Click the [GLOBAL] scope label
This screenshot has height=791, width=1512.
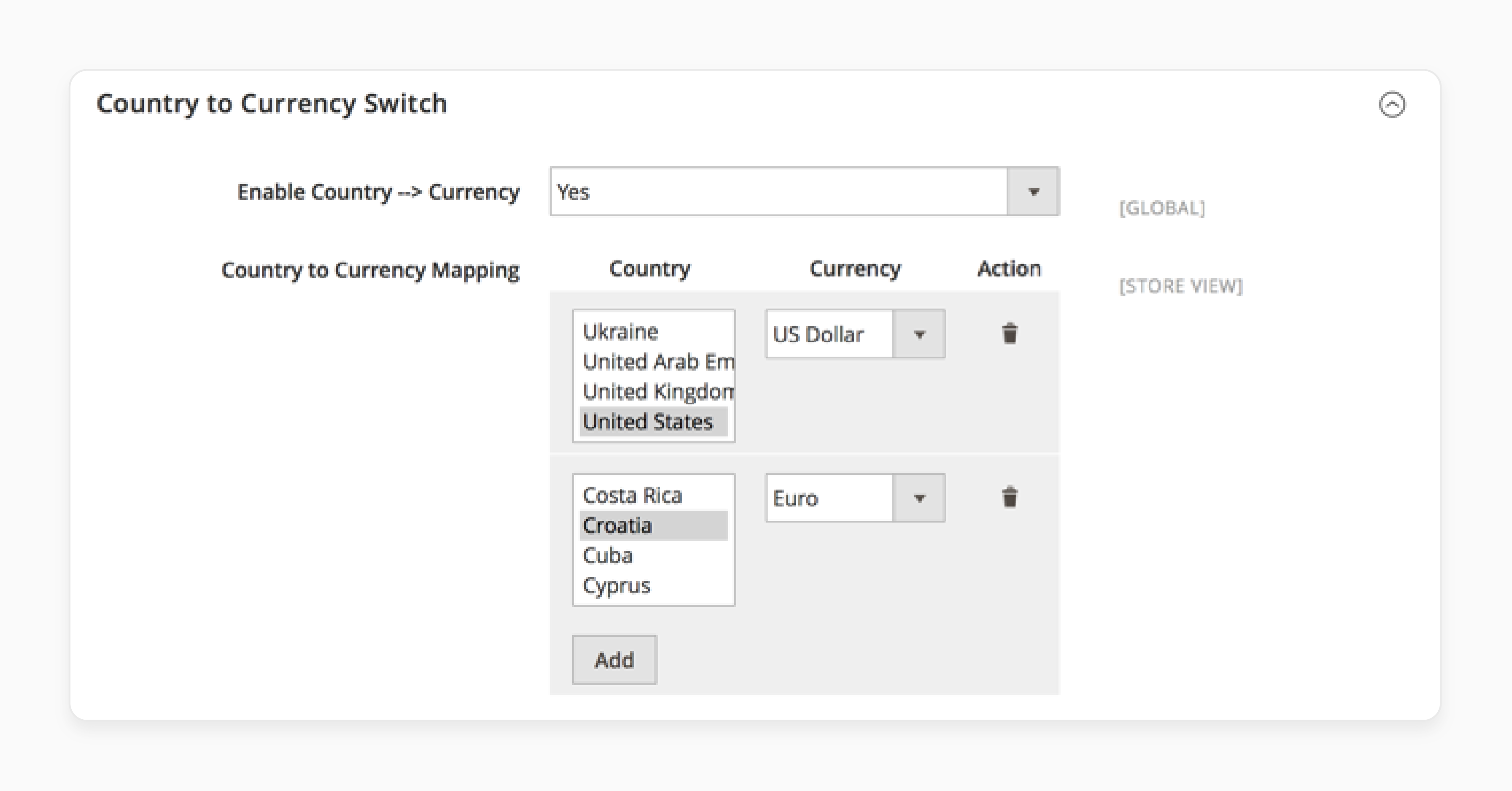(1161, 209)
